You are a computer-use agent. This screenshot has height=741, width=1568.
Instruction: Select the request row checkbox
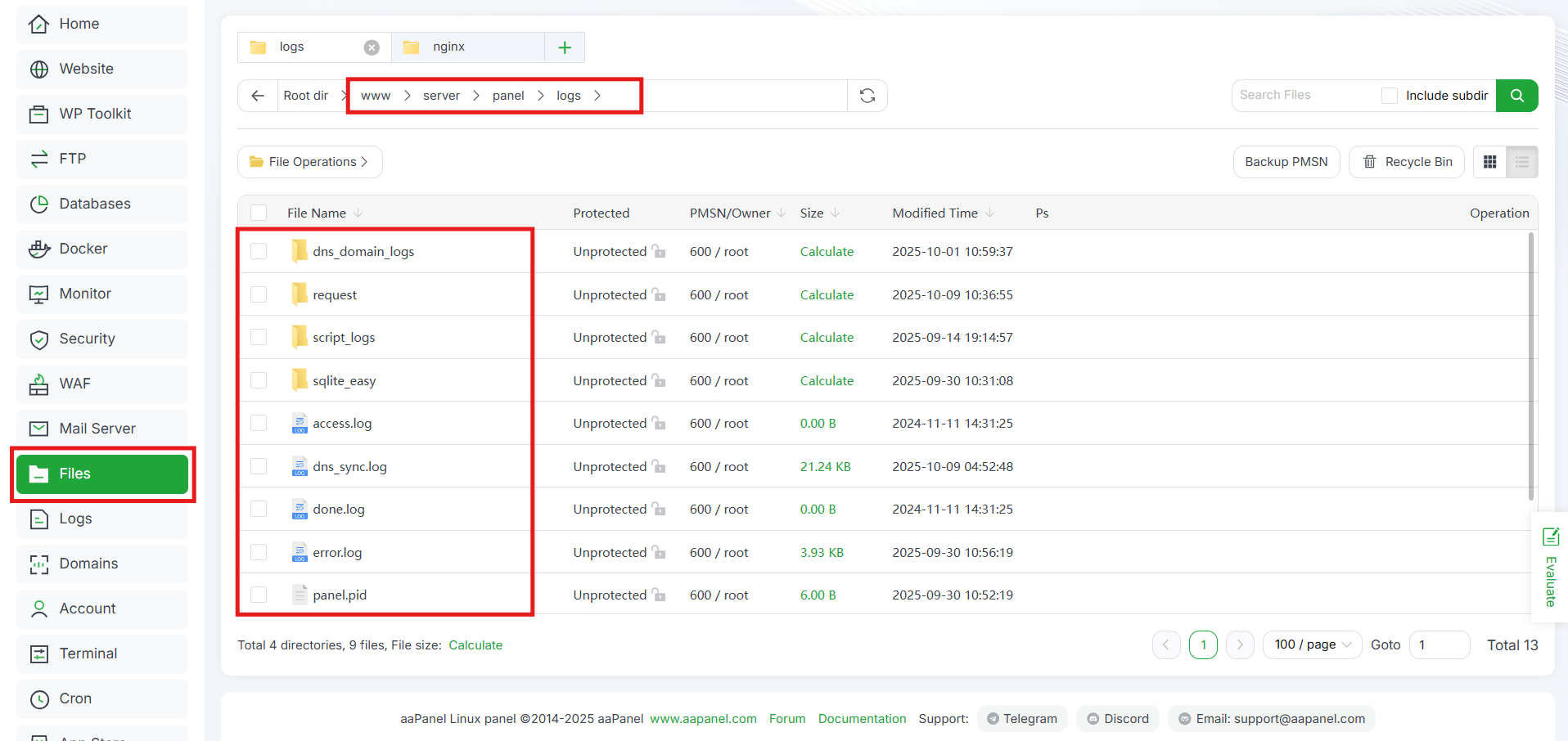pyautogui.click(x=259, y=294)
